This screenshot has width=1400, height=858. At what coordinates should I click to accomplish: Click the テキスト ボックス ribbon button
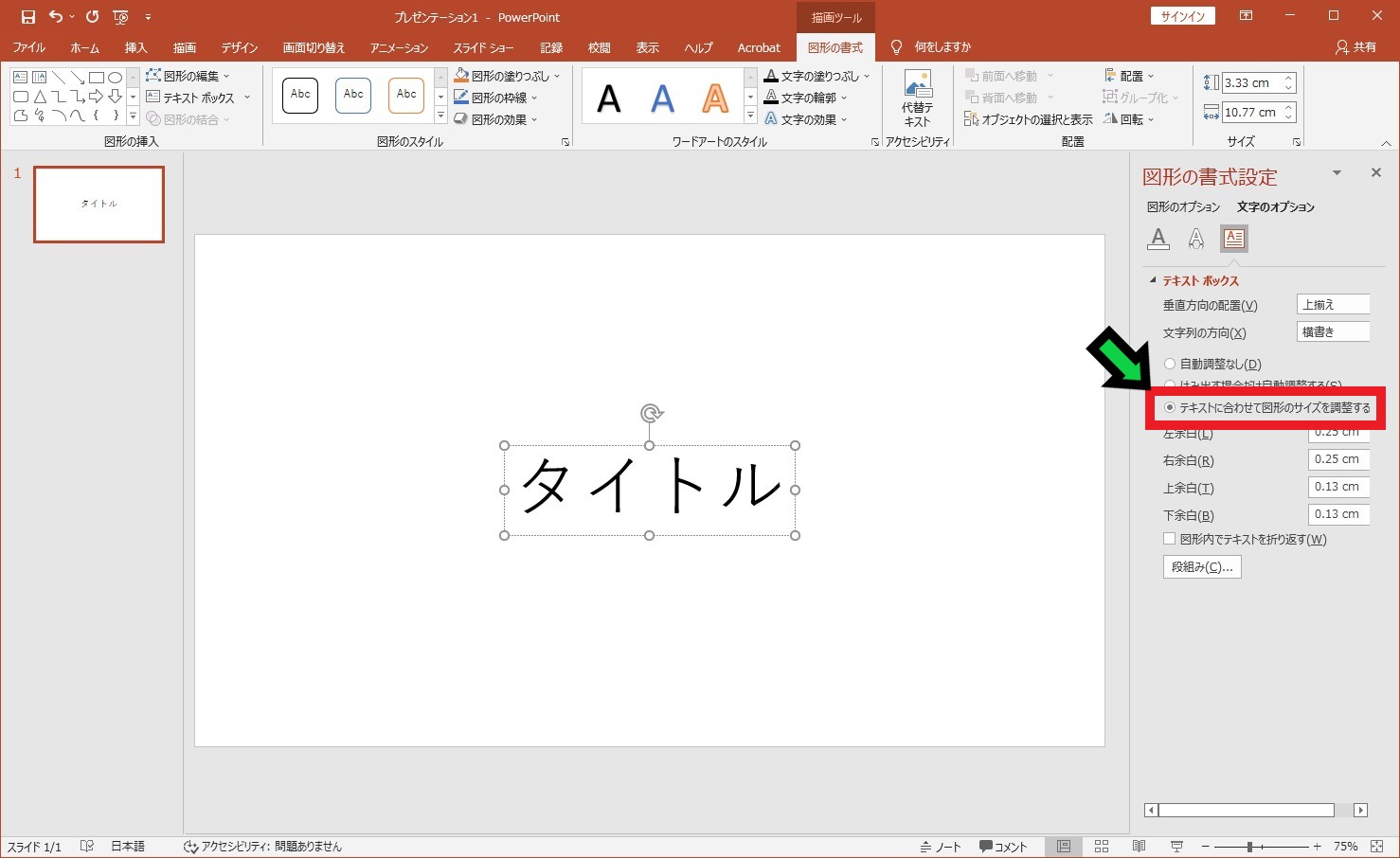198,98
